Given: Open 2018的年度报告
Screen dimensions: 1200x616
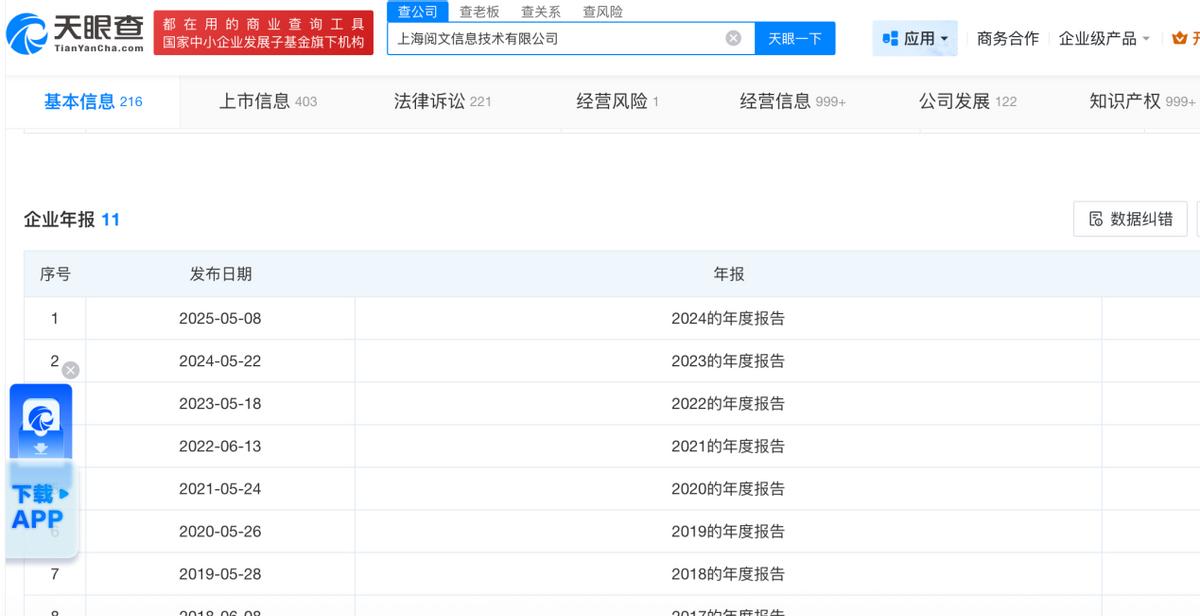Looking at the screenshot, I should click(x=728, y=574).
